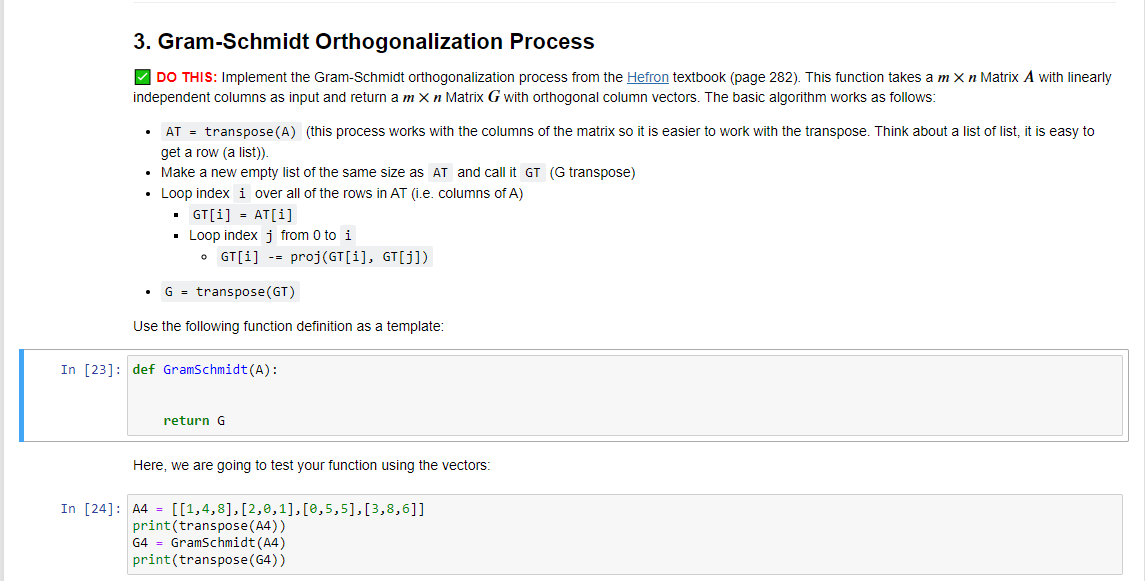Screen dimensions: 1145x581
Task: Click the green checkmark DO THIS icon
Action: [x=142, y=77]
